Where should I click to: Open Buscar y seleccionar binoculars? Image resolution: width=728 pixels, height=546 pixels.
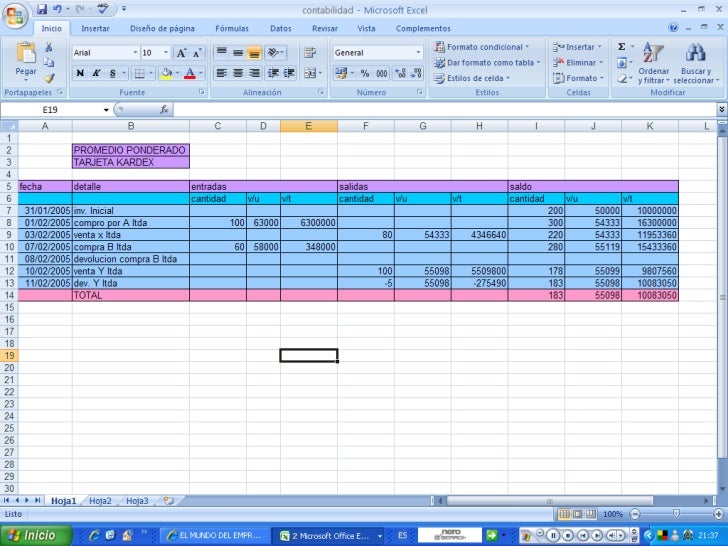click(x=696, y=64)
